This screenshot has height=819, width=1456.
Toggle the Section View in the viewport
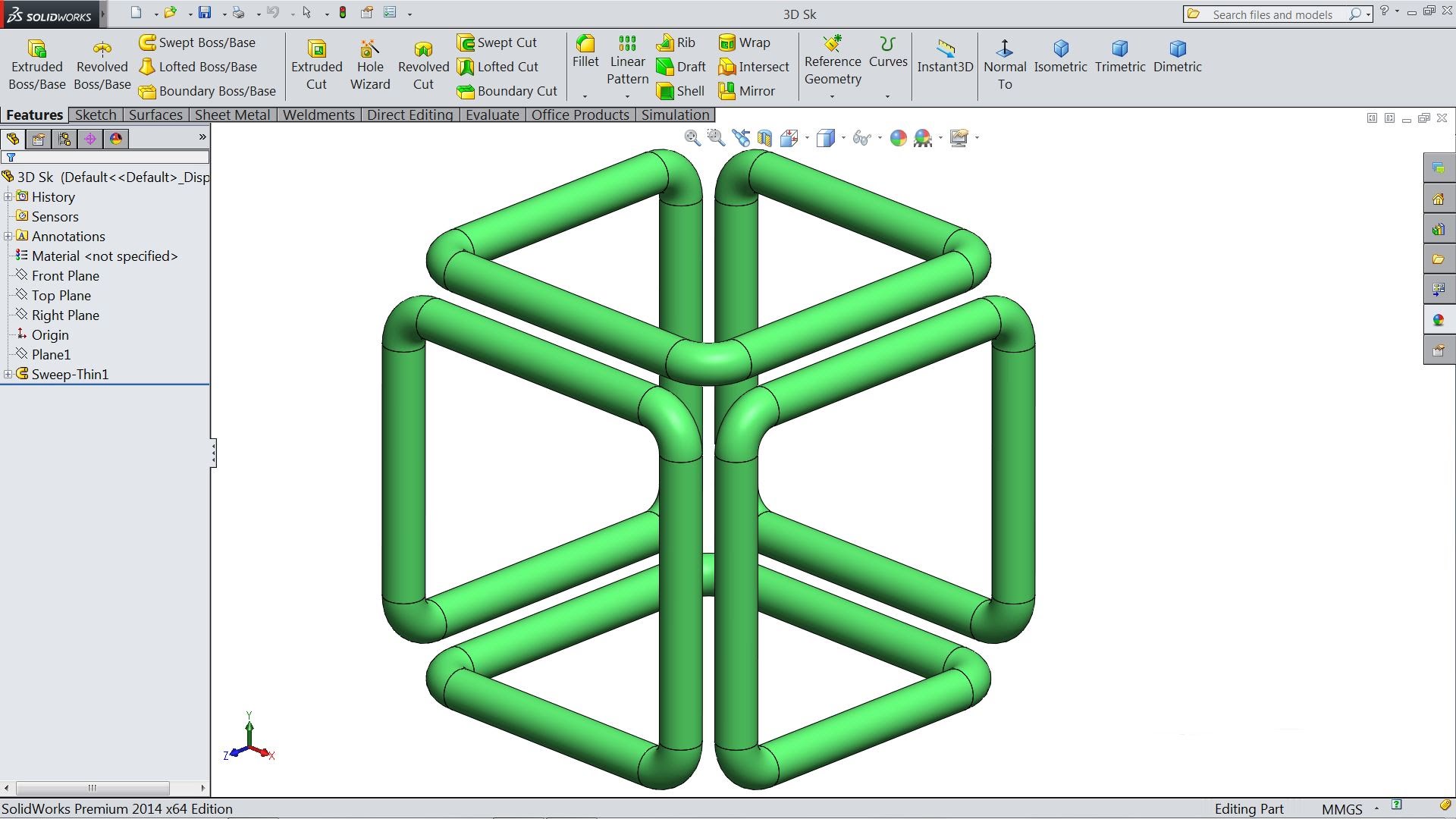coord(764,138)
